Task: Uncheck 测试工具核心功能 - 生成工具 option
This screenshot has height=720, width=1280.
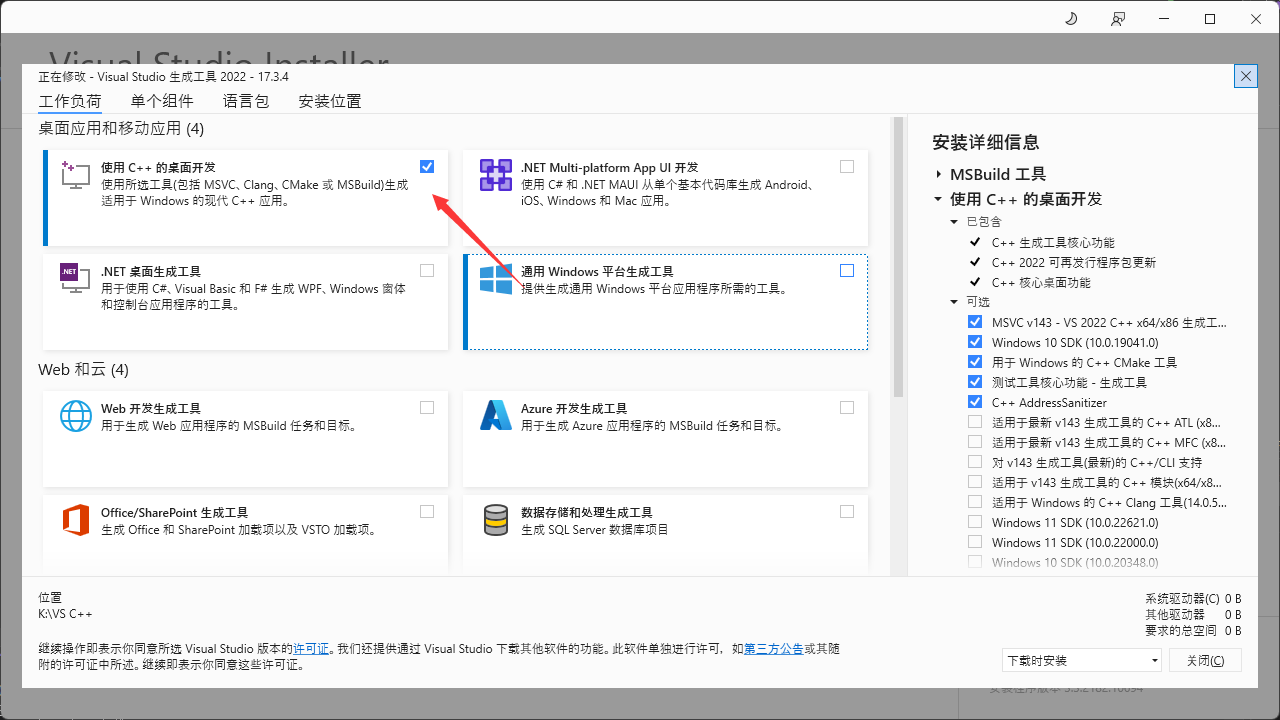Action: click(975, 382)
